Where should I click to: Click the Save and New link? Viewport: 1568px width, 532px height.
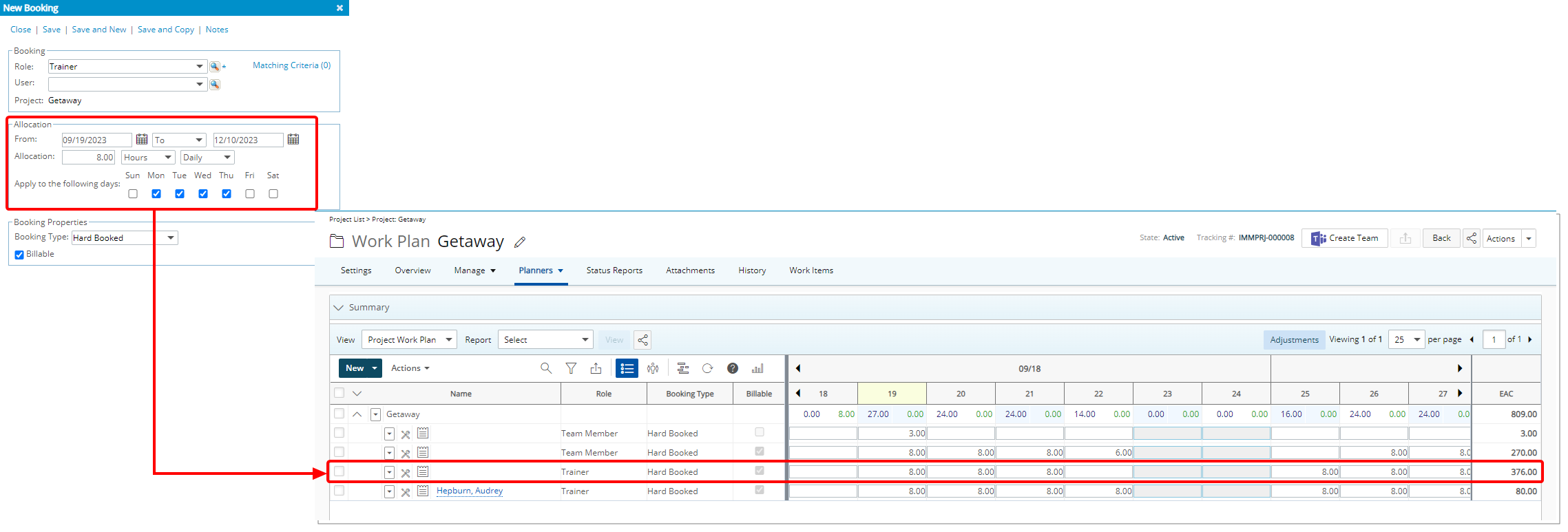[x=99, y=30]
